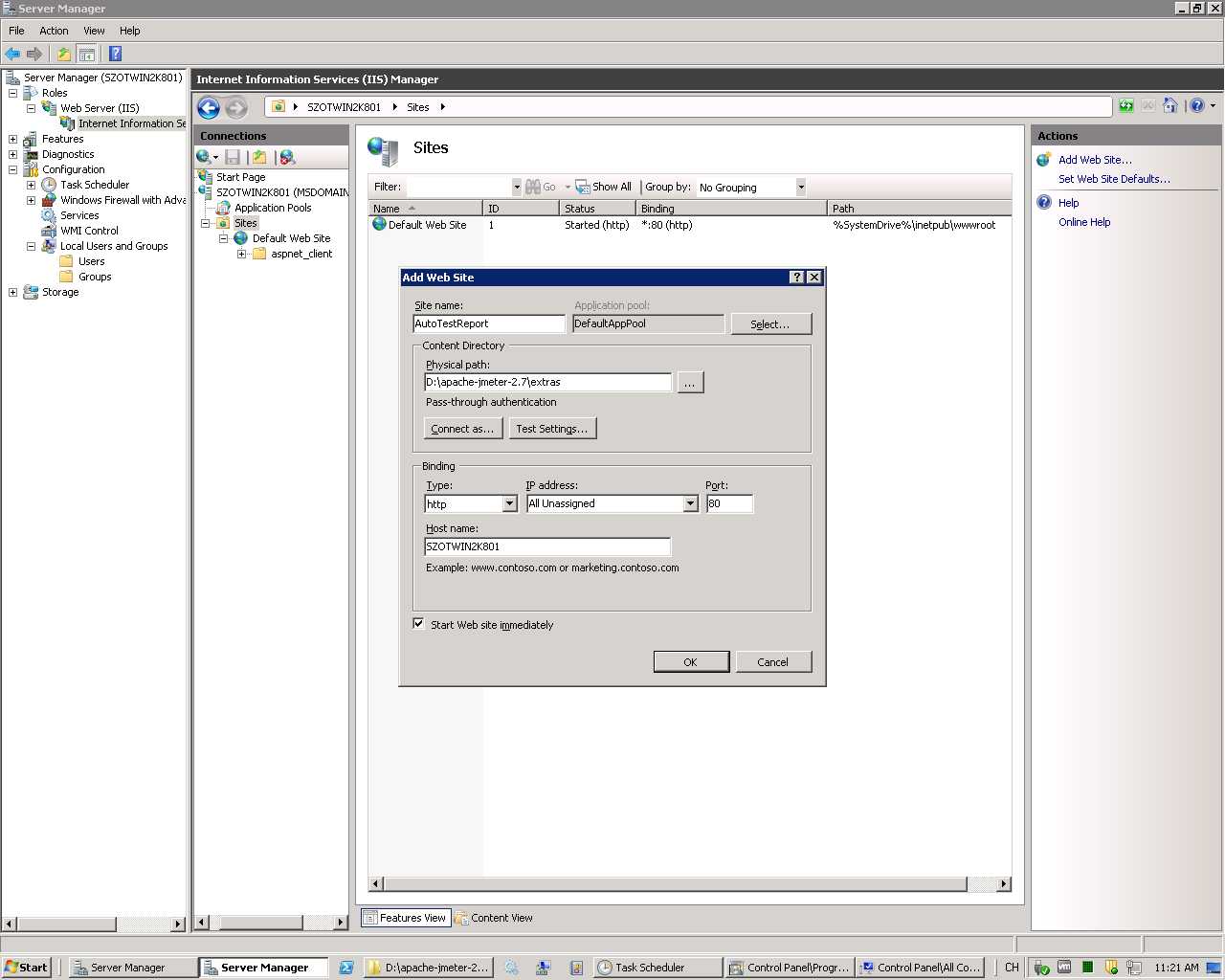
Task: Switch to Content View tab
Action: (494, 918)
